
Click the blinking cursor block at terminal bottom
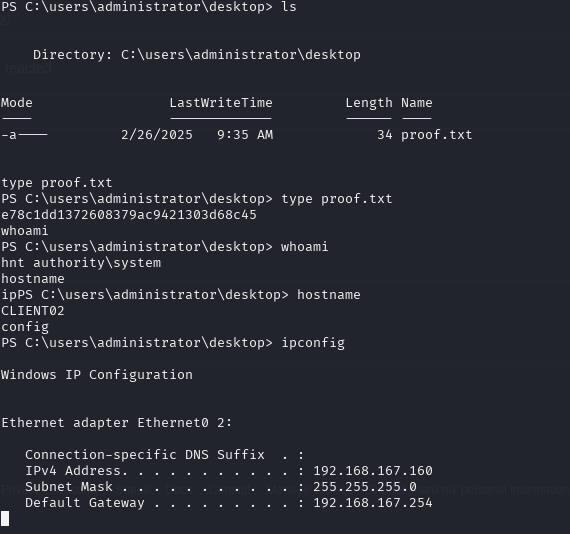(5, 518)
